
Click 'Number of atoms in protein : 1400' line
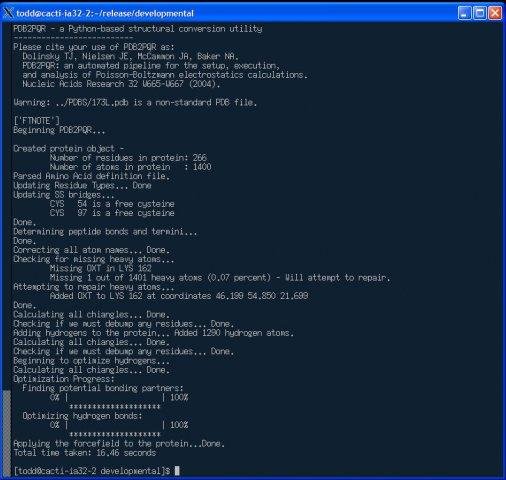(x=131, y=167)
